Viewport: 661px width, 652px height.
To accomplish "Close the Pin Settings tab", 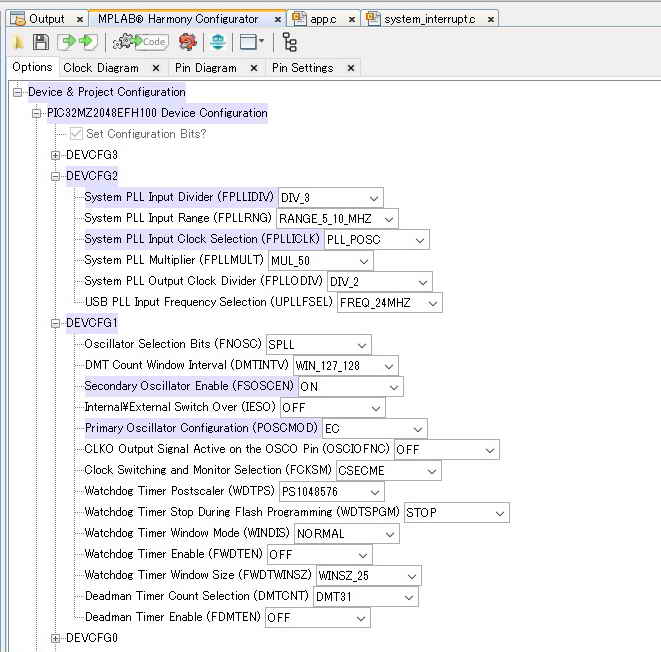I will 351,68.
